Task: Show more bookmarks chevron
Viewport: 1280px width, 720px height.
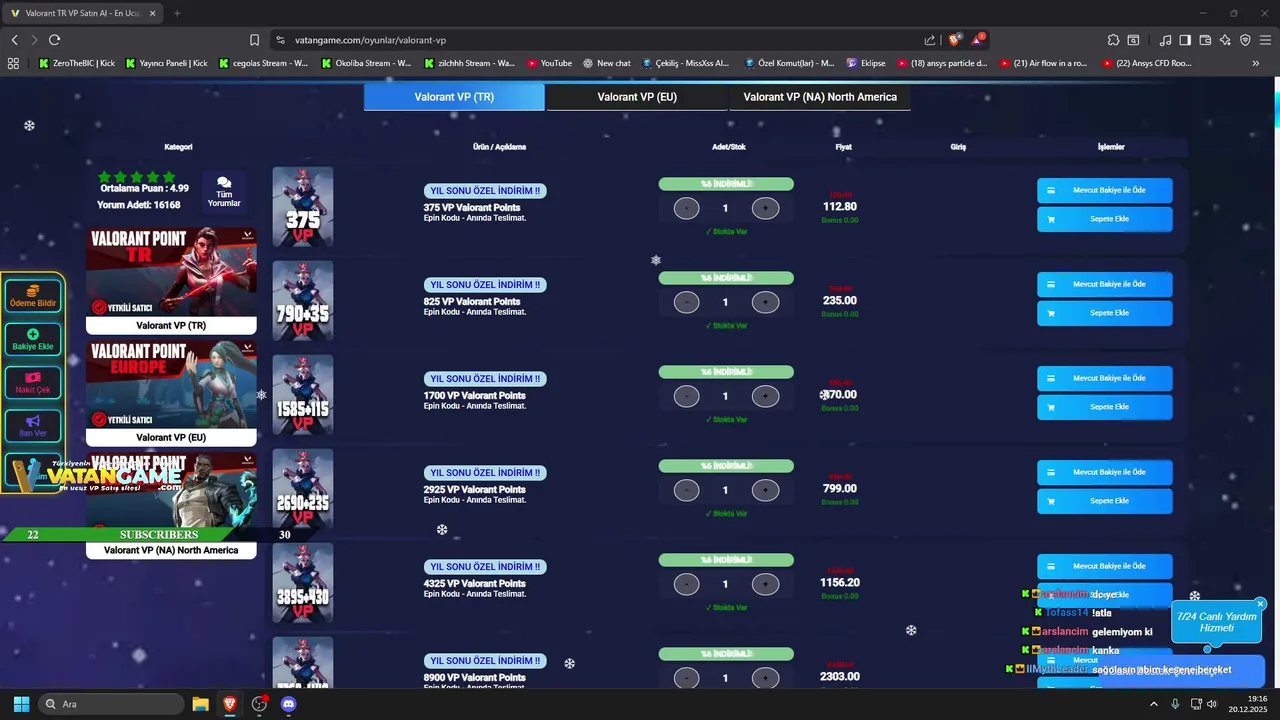Action: pyautogui.click(x=1256, y=63)
